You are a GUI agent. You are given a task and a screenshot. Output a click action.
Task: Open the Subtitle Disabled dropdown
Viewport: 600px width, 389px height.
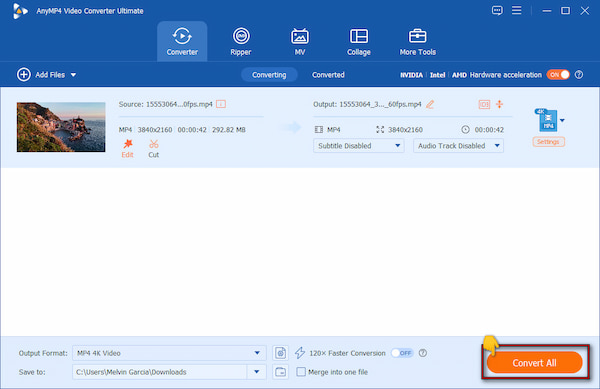(x=359, y=146)
